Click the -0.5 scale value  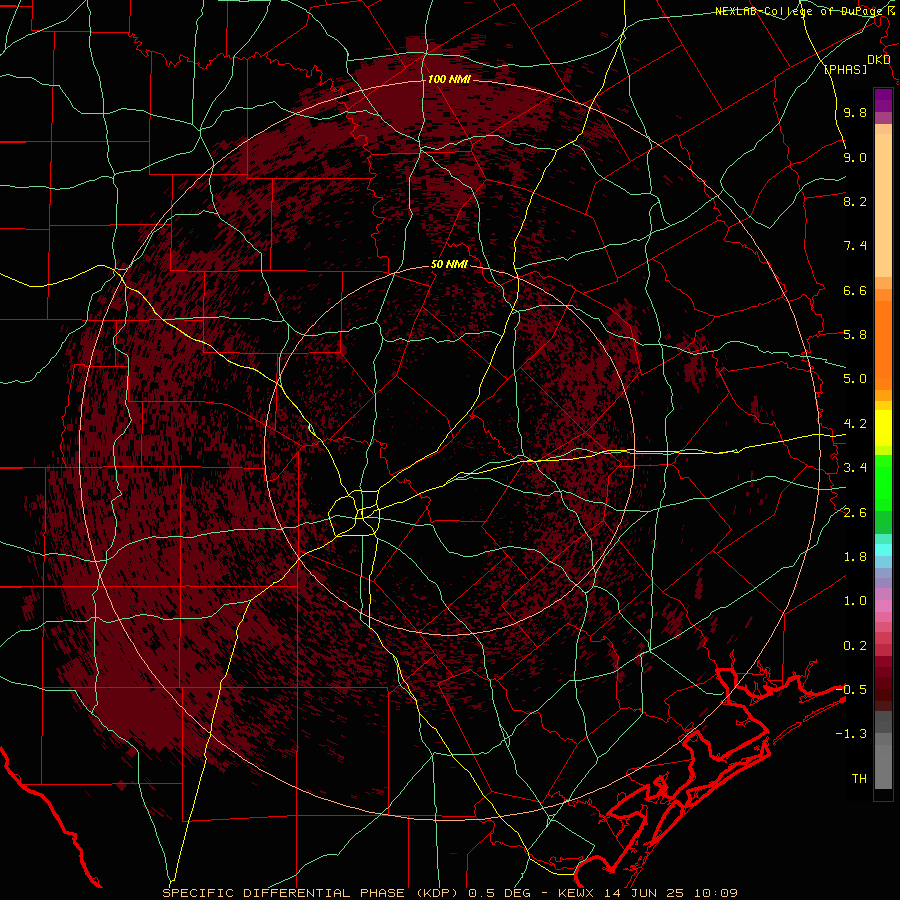[x=851, y=690]
